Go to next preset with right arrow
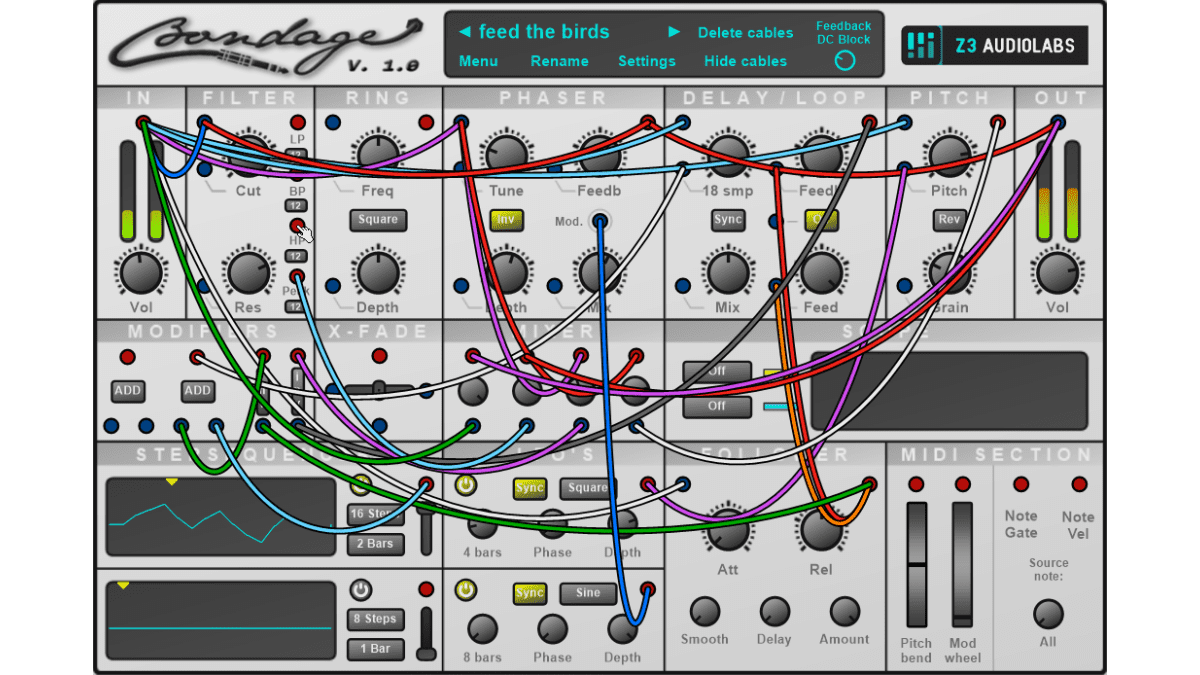Screen dimensions: 1200x675 click(674, 32)
